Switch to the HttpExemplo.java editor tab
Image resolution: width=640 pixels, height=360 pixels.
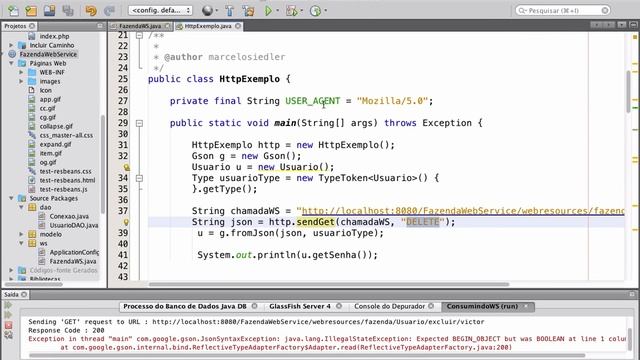coord(208,26)
